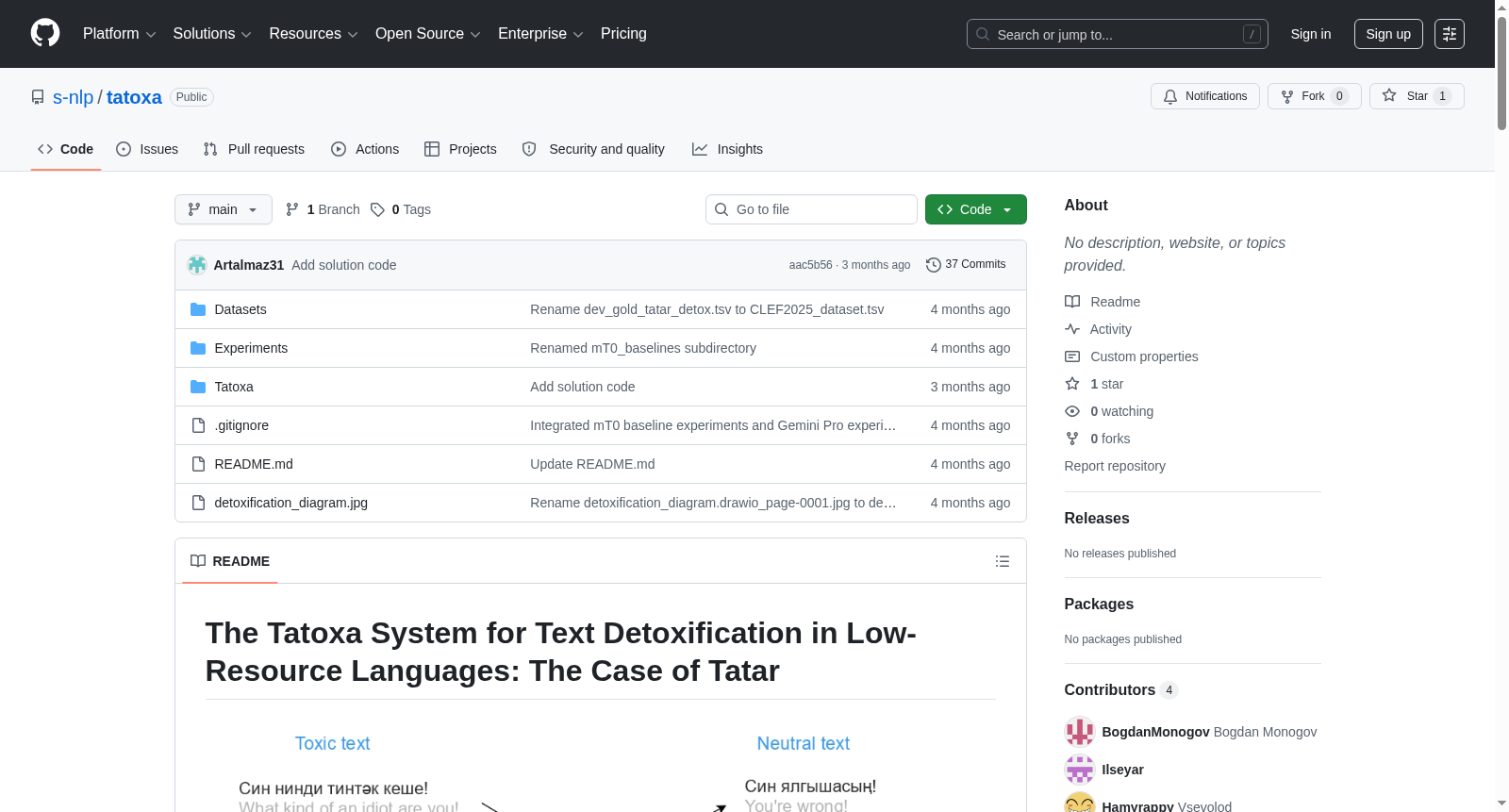Open the Readme link in About
1509x812 pixels.
(x=1103, y=302)
